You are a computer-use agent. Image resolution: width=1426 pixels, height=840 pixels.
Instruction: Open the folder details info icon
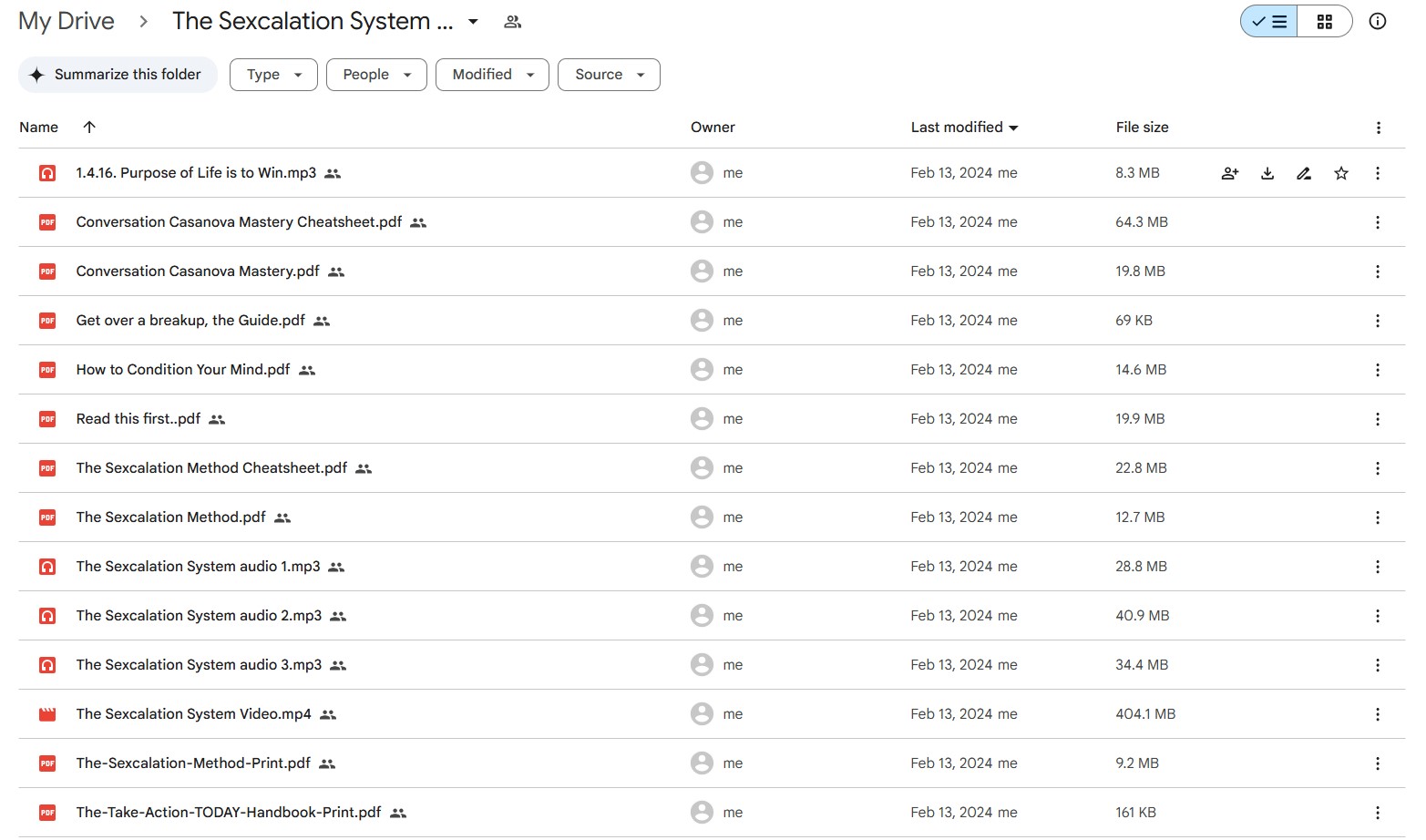pos(1377,21)
